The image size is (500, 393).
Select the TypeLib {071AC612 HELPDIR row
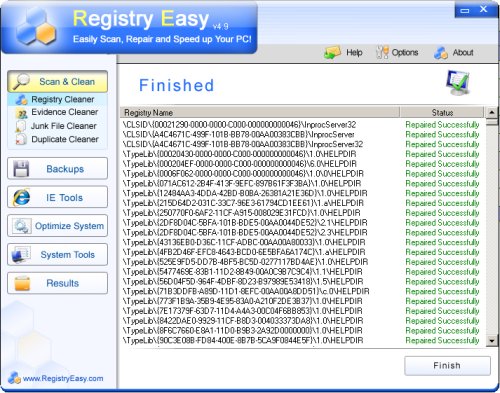pos(302,184)
